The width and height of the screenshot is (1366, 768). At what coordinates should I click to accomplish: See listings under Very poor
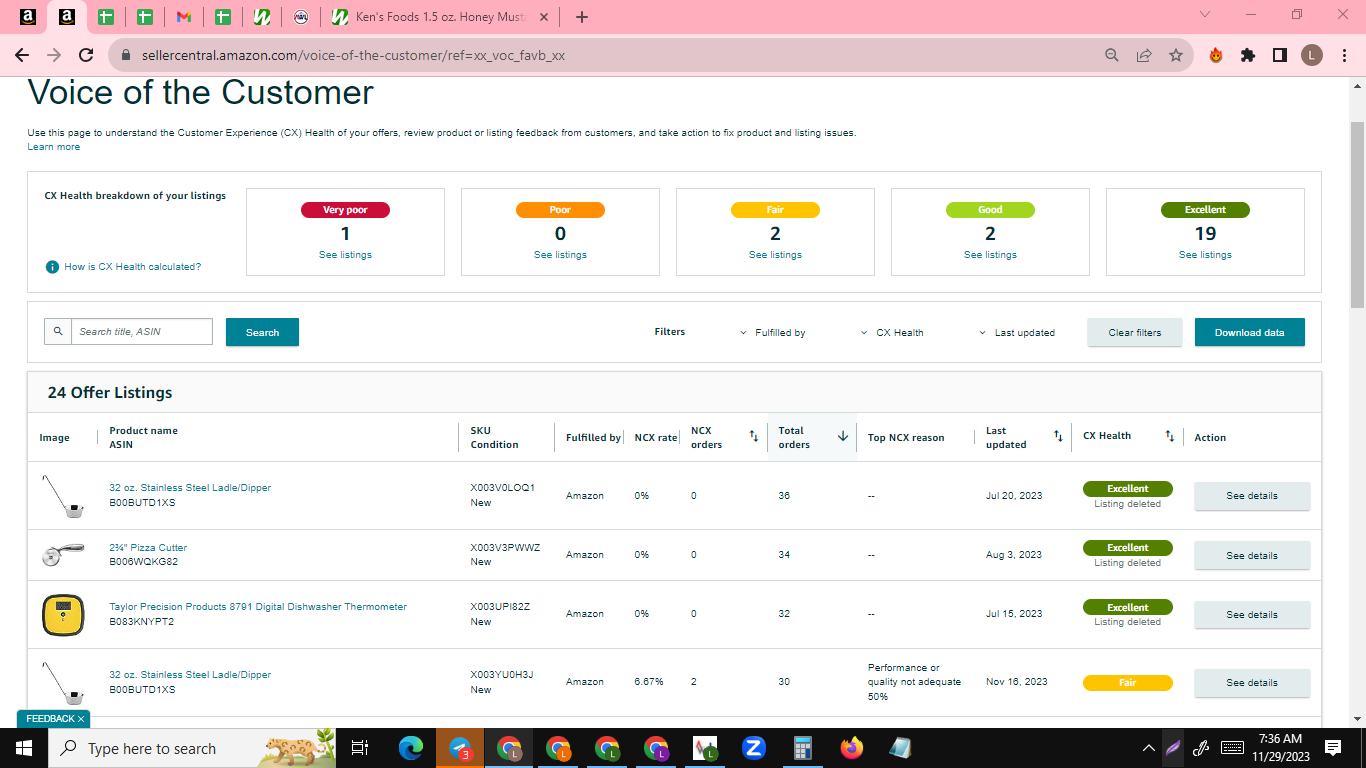coord(345,255)
